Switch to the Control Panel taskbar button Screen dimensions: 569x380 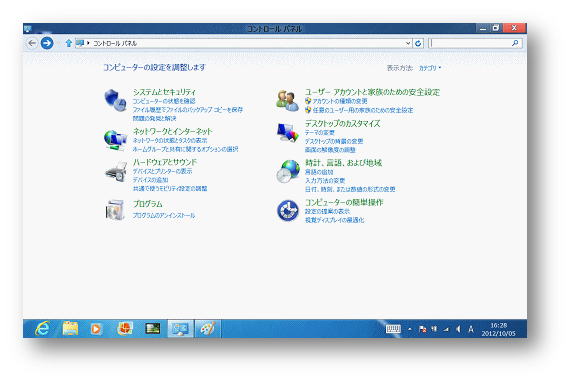tap(180, 329)
